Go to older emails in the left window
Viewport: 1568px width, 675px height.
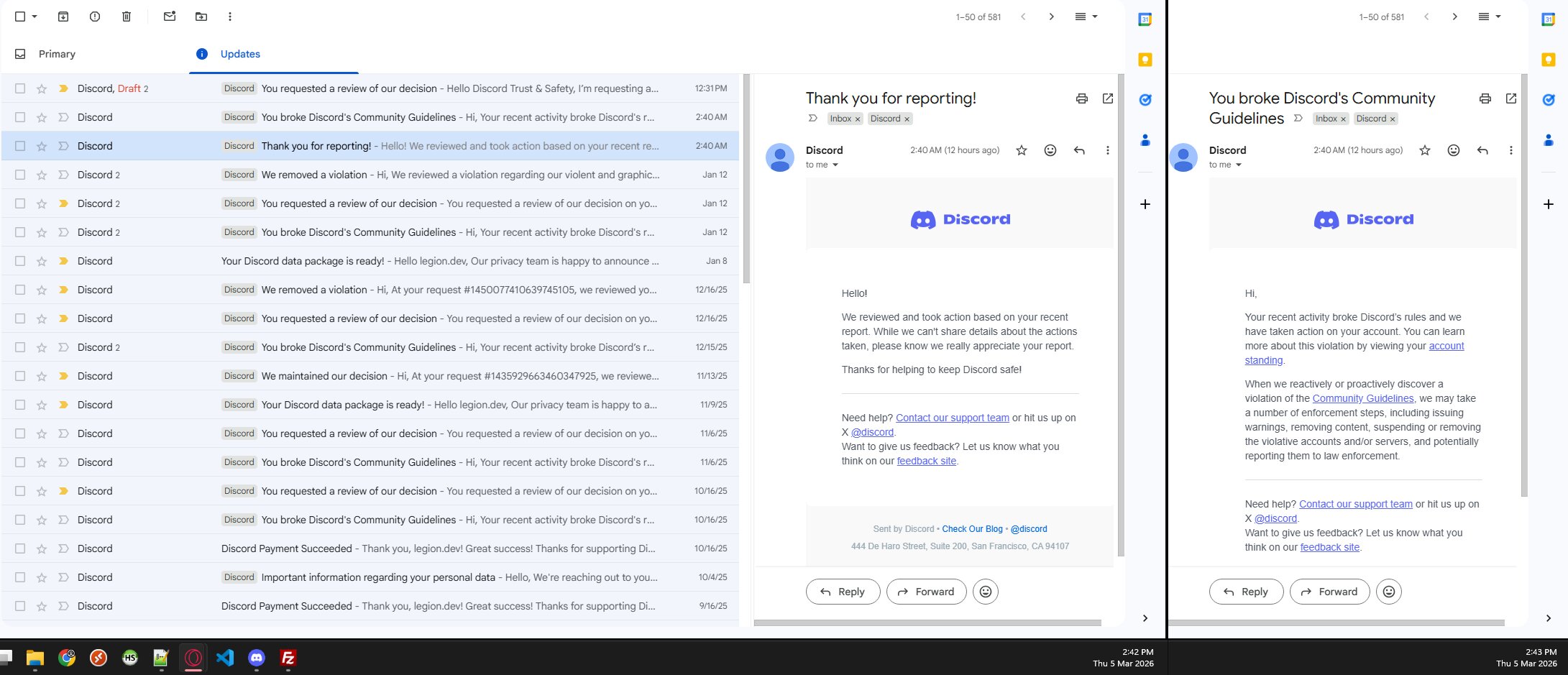1052,17
